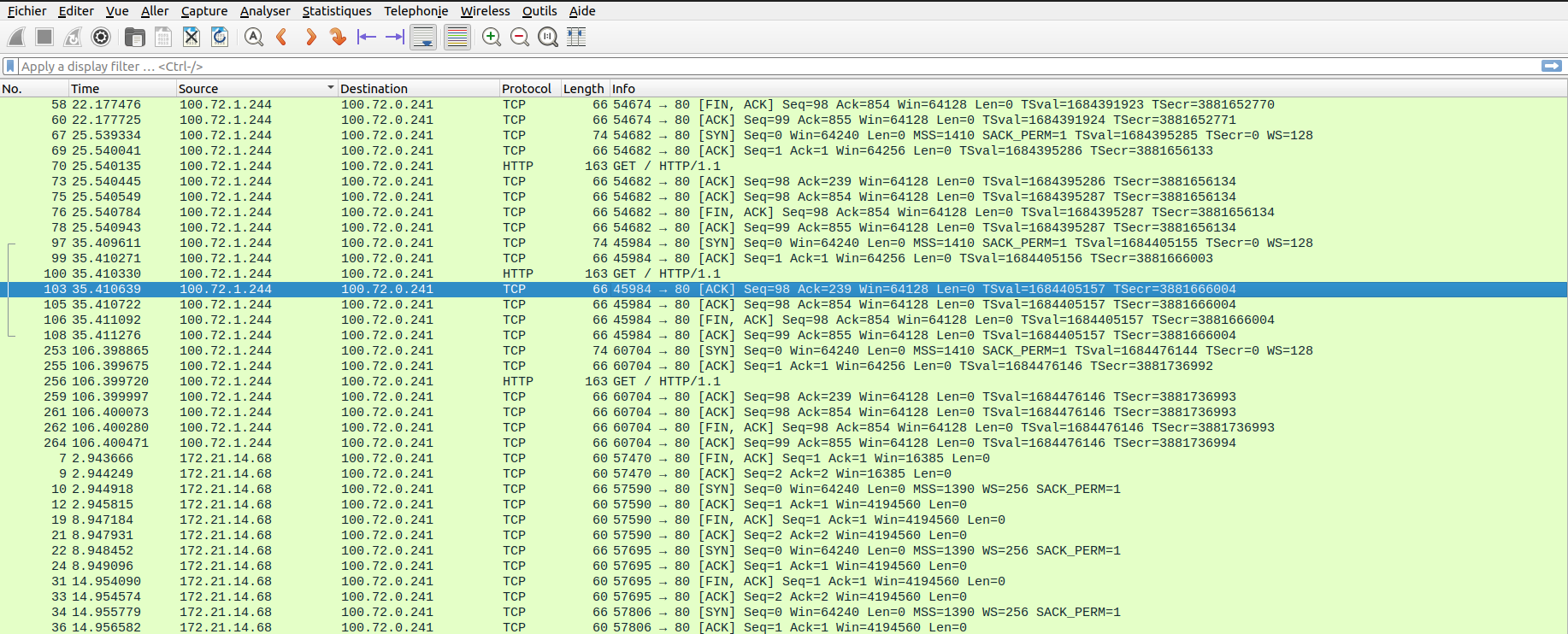Select packet 34 SYN port 57806 row

784,613
